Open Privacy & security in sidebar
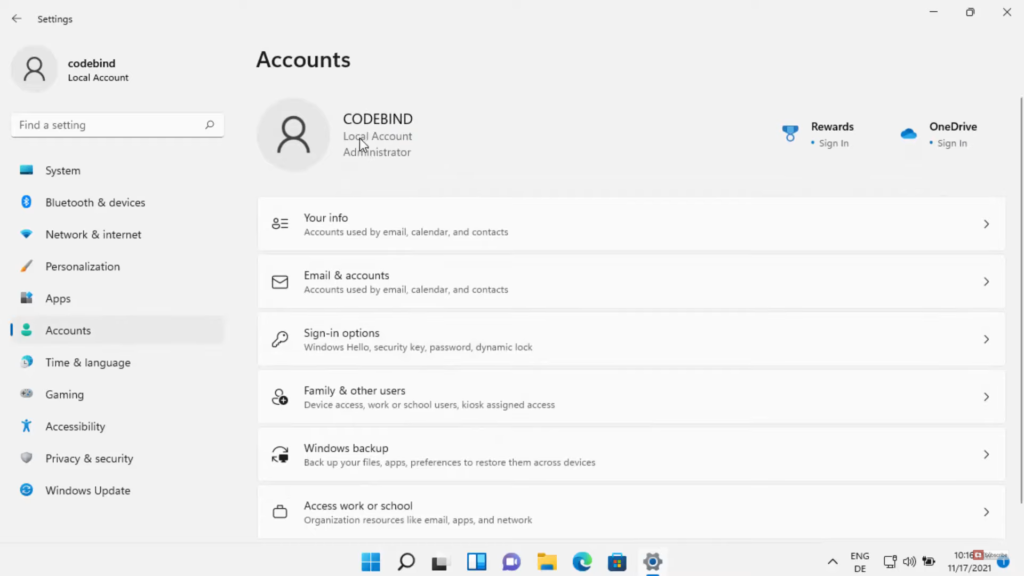1024x576 pixels. coord(118,458)
